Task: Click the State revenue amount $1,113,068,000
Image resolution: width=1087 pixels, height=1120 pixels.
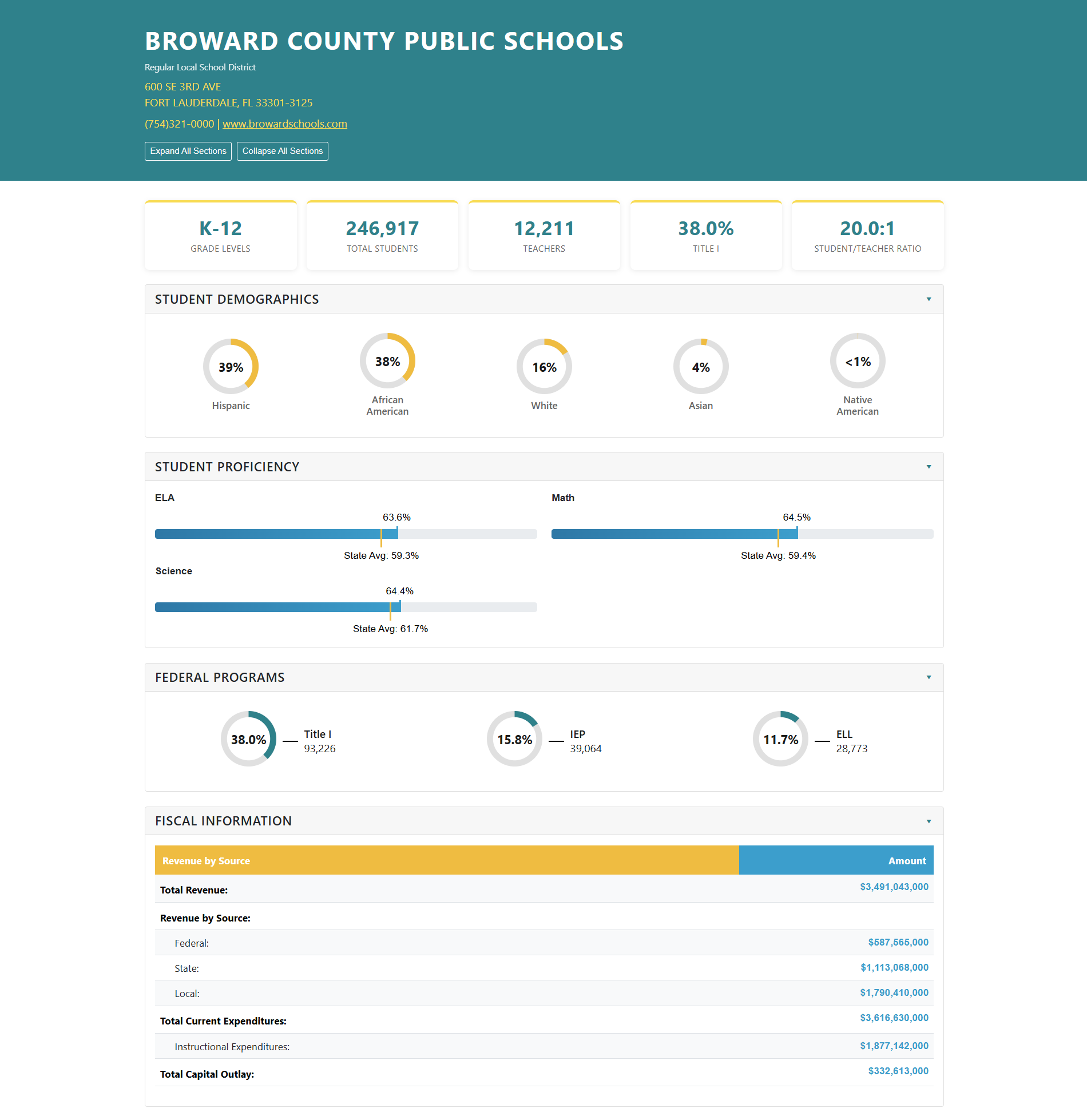Action: point(894,967)
